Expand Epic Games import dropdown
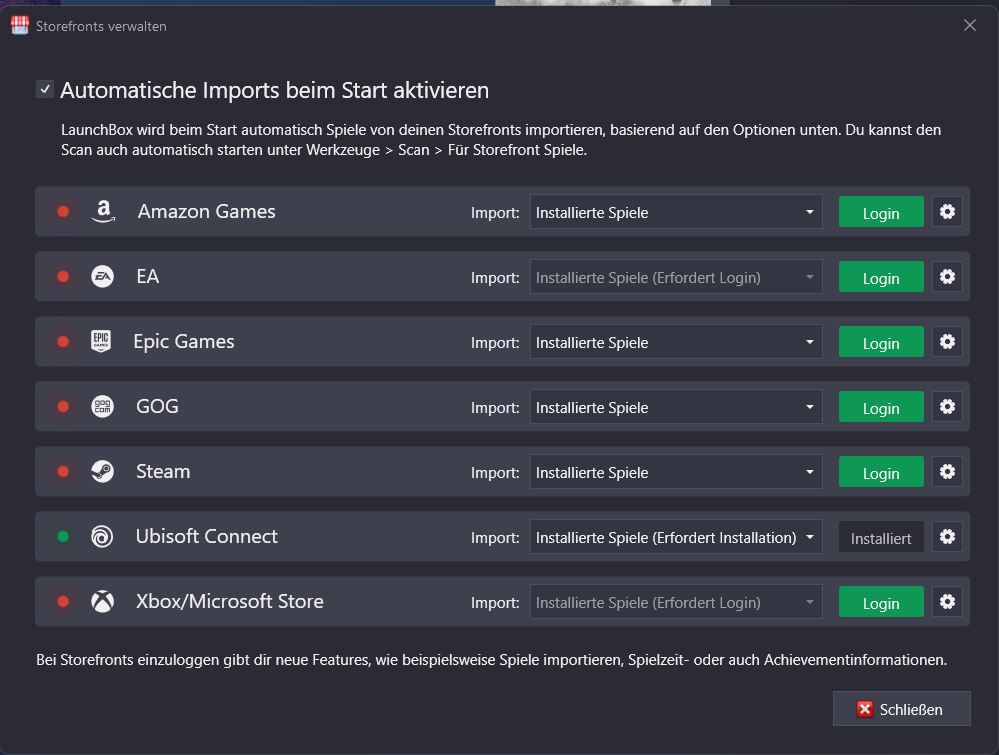The width and height of the screenshot is (999, 755). [676, 342]
